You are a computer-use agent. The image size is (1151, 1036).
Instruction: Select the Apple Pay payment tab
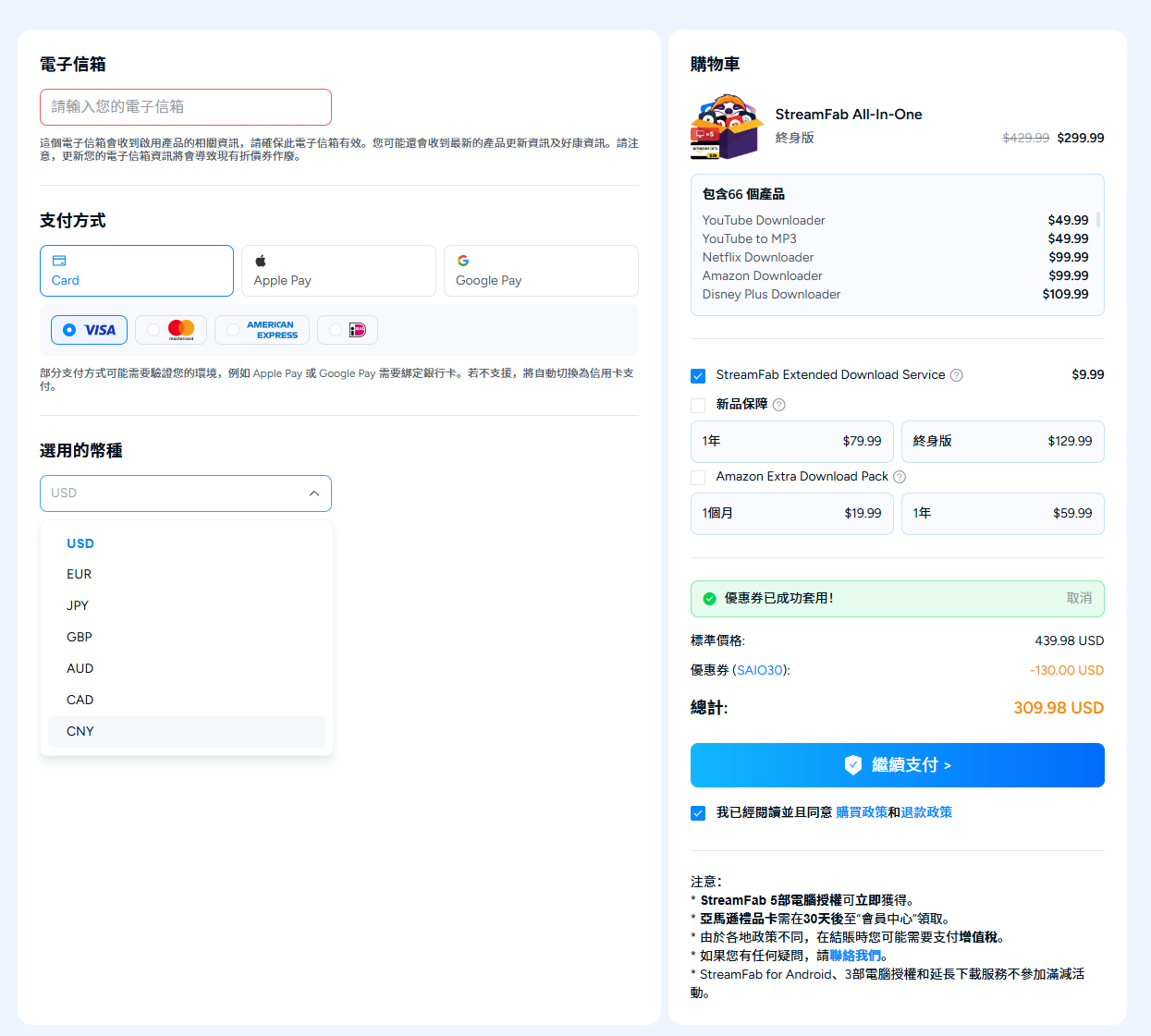338,271
